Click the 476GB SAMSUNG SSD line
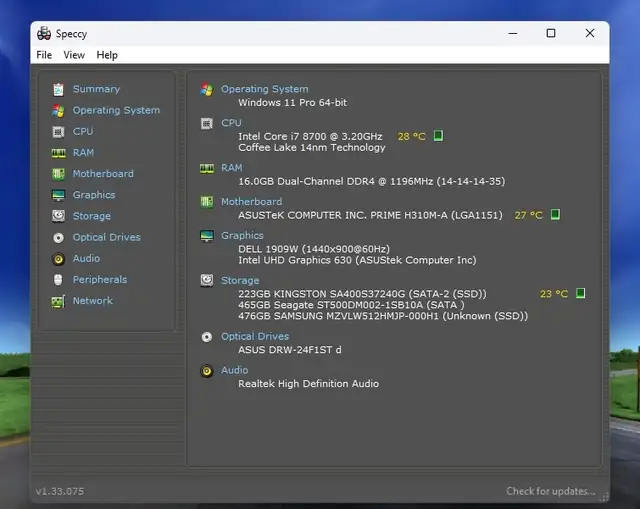This screenshot has height=509, width=640. (x=383, y=316)
